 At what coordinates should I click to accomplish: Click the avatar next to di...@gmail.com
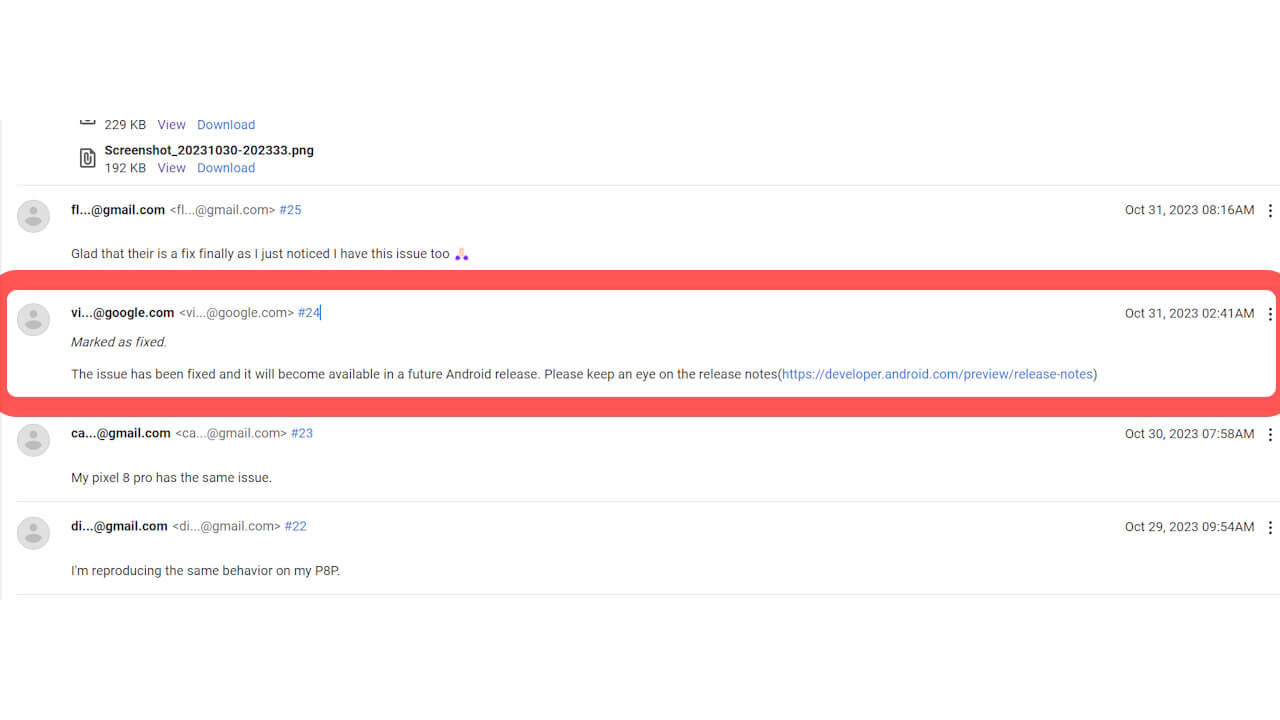click(x=33, y=533)
